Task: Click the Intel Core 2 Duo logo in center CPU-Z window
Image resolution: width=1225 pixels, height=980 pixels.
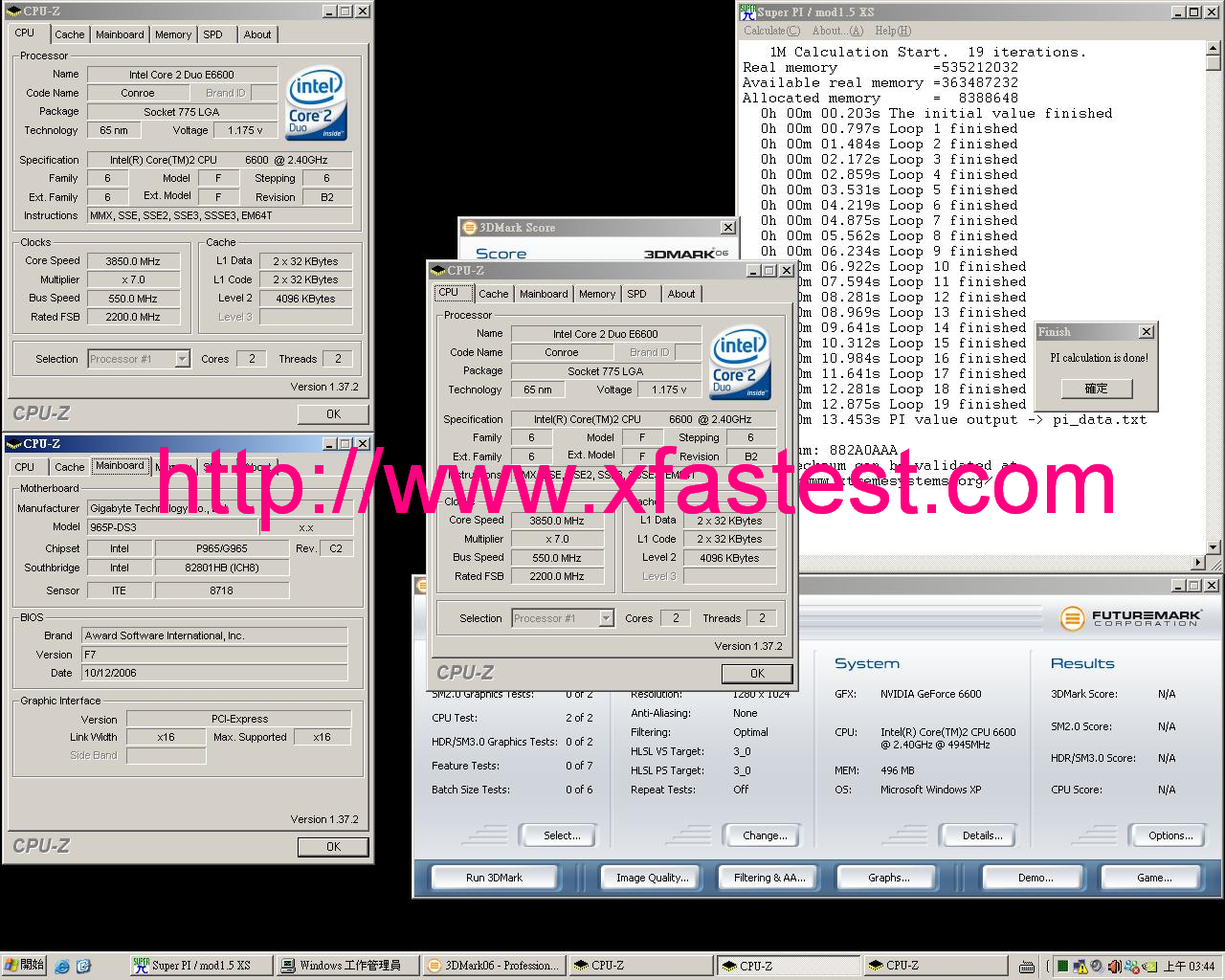Action: click(x=740, y=363)
